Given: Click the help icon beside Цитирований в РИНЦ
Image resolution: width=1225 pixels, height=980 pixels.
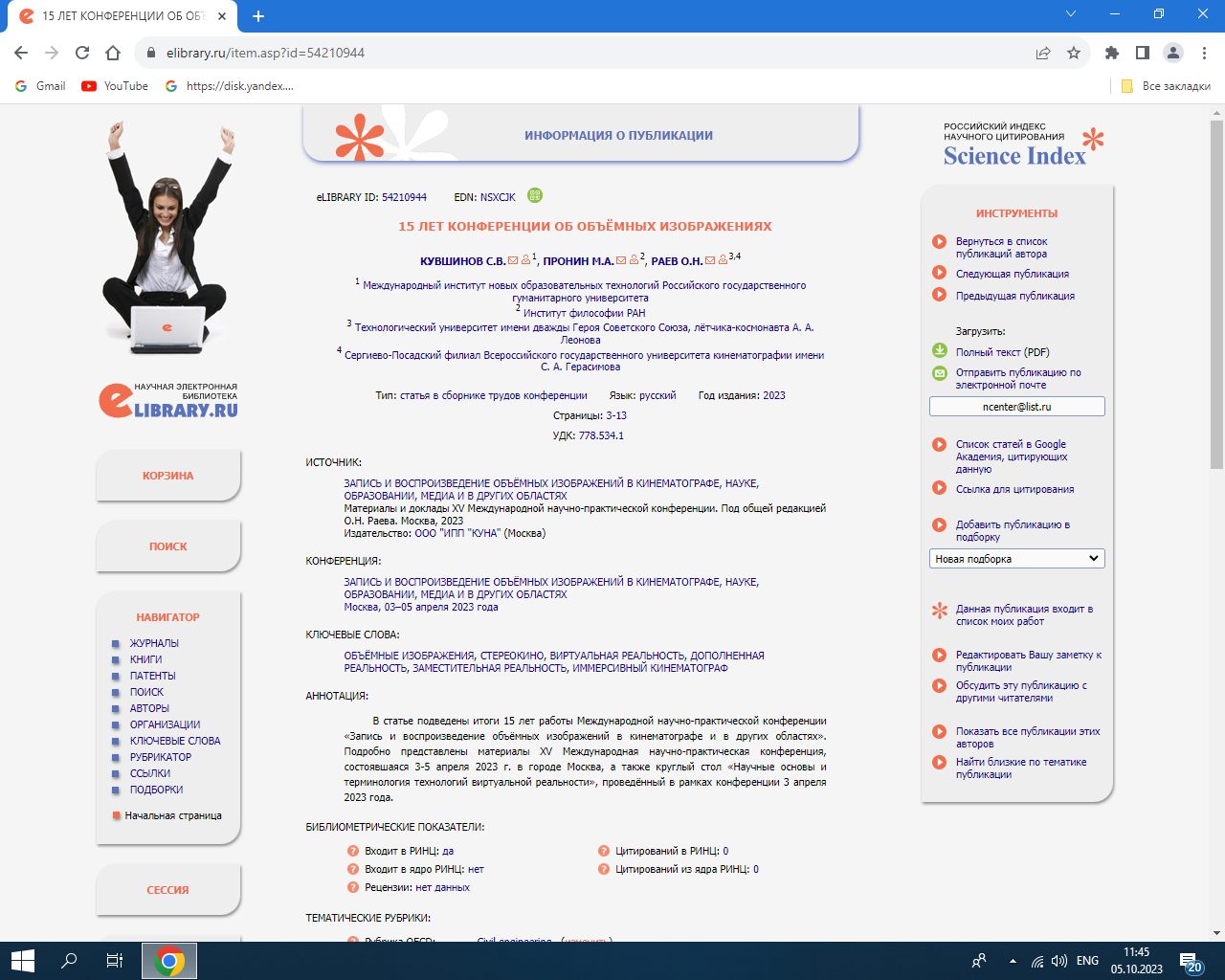Looking at the screenshot, I should click(604, 851).
